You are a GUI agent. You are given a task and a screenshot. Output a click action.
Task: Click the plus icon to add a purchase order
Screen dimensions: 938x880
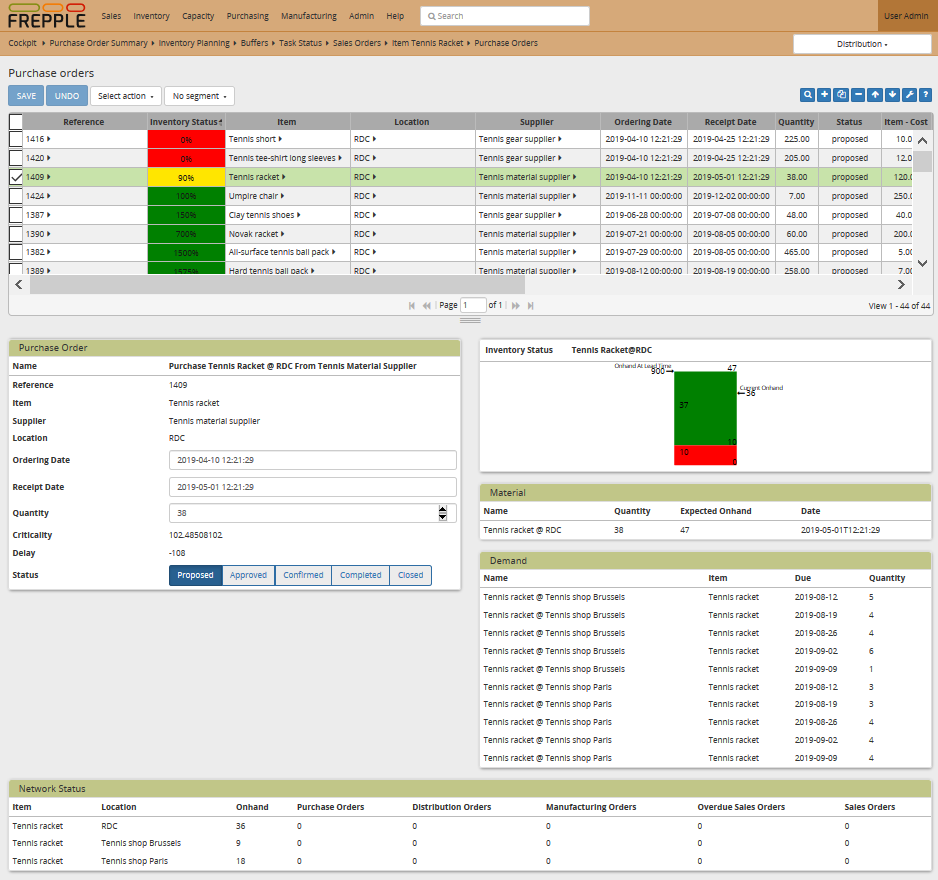pyautogui.click(x=825, y=95)
